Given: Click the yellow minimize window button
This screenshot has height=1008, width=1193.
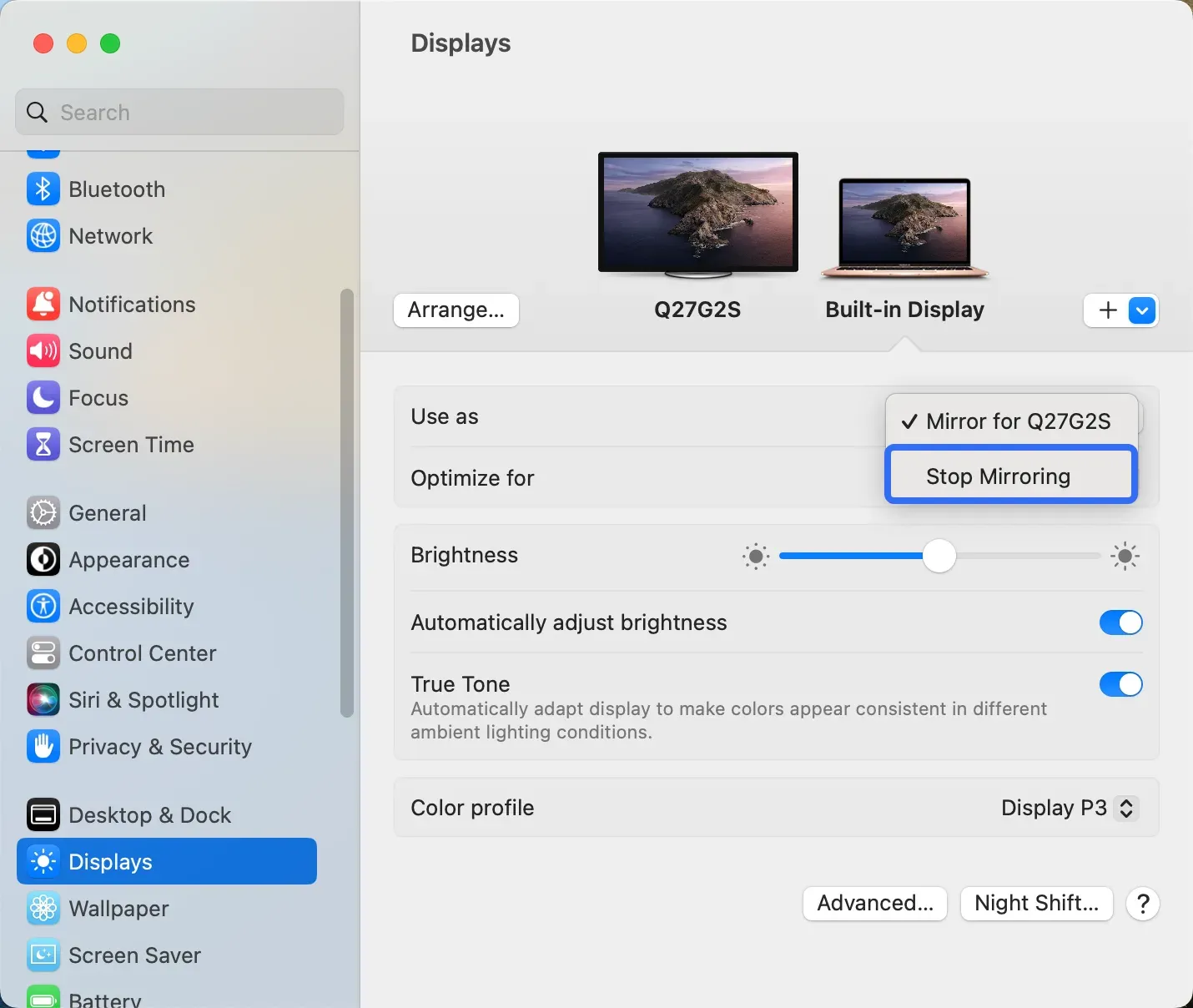Looking at the screenshot, I should (x=77, y=43).
